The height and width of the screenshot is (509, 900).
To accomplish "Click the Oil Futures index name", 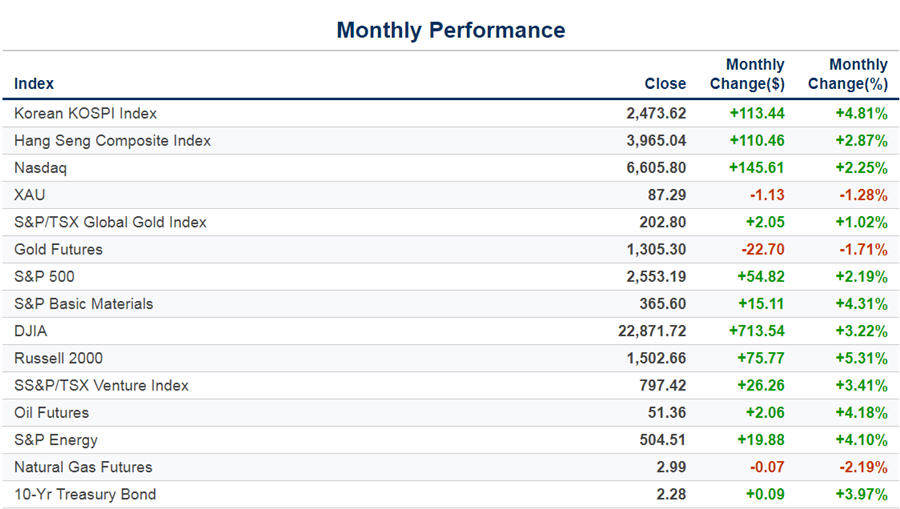I will [51, 412].
